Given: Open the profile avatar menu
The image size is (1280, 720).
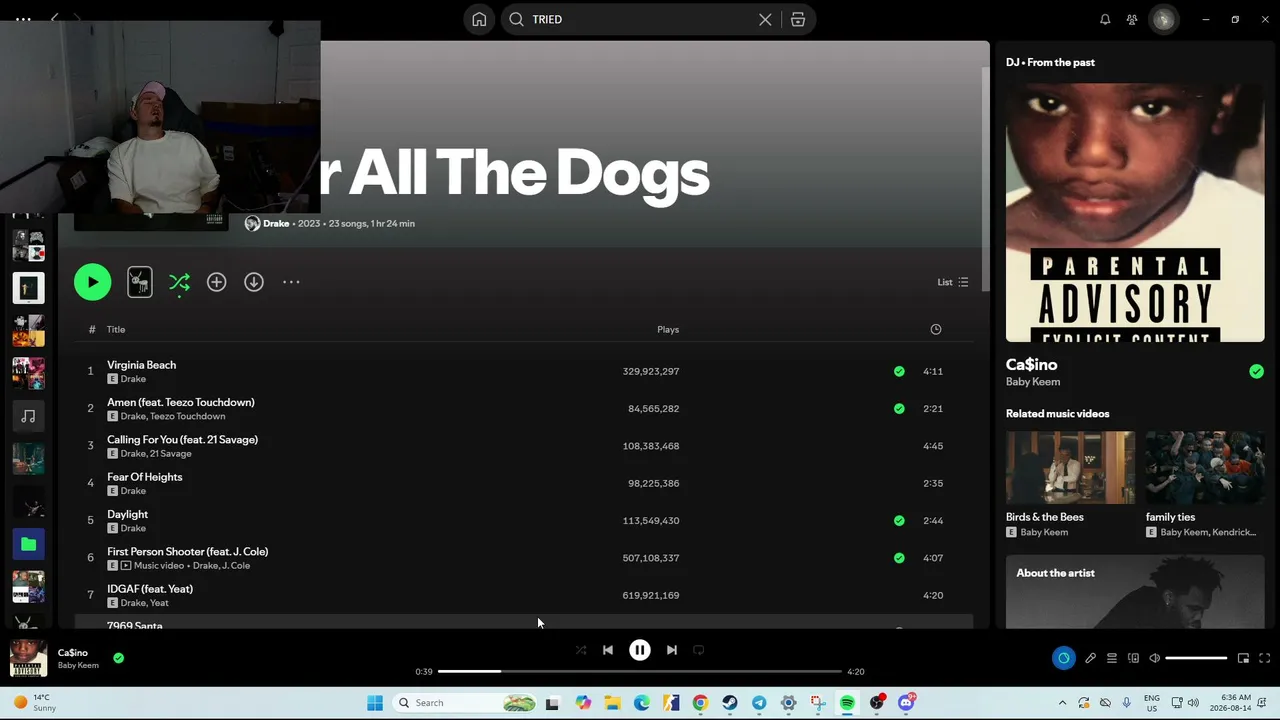Looking at the screenshot, I should point(1163,19).
